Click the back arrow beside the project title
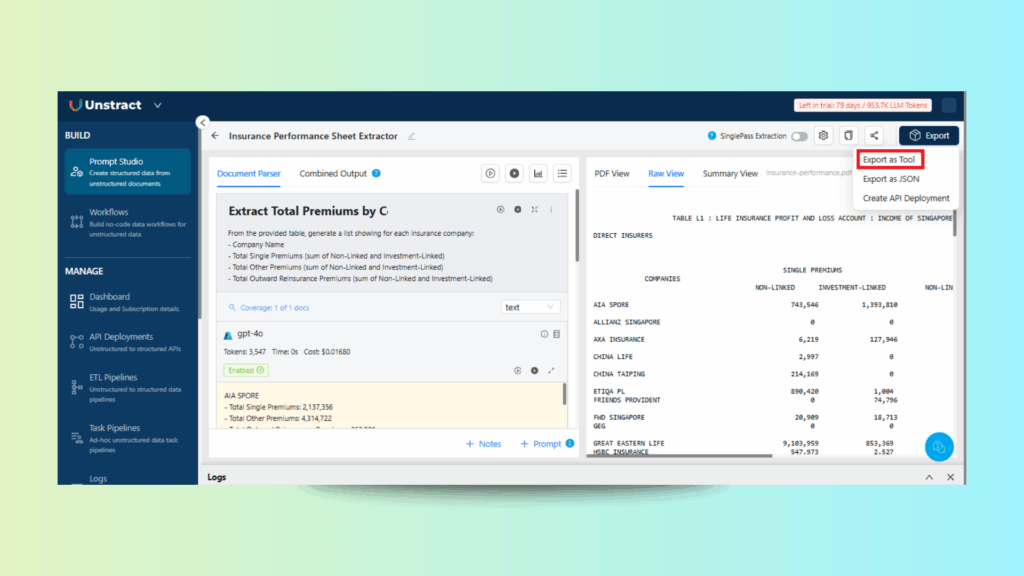The width and height of the screenshot is (1024, 576). point(215,136)
